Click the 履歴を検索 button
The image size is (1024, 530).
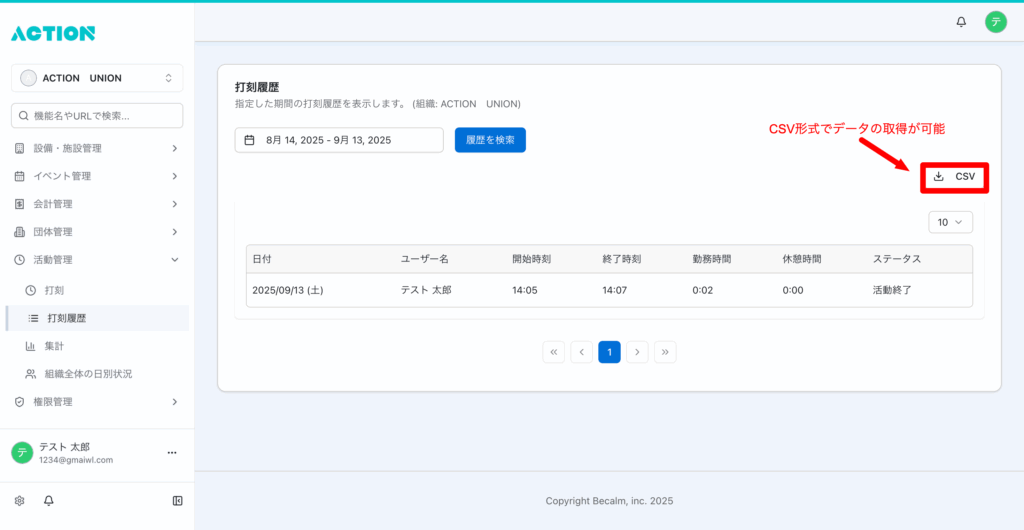490,140
